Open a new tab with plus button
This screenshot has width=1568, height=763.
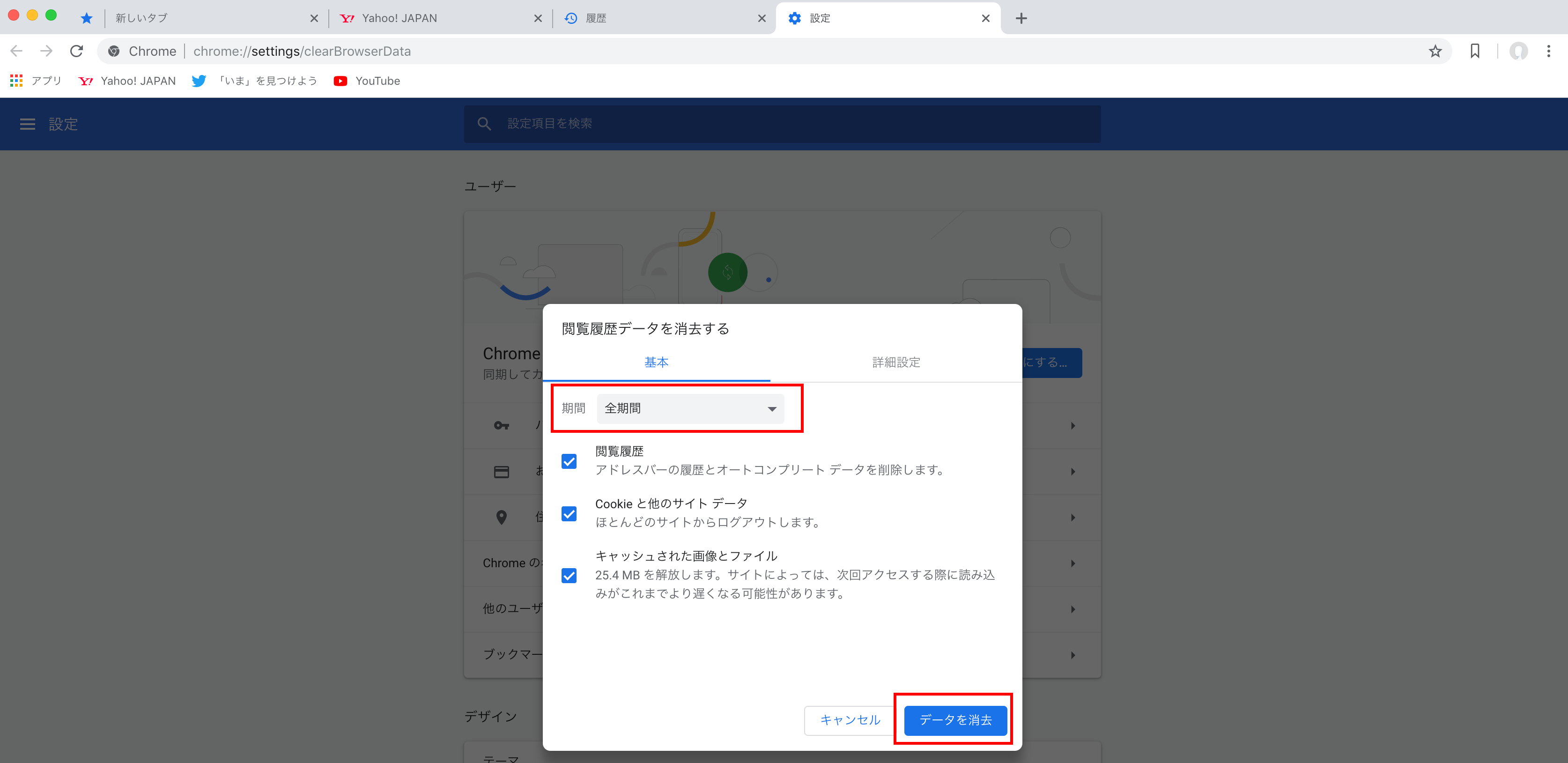[x=1021, y=18]
